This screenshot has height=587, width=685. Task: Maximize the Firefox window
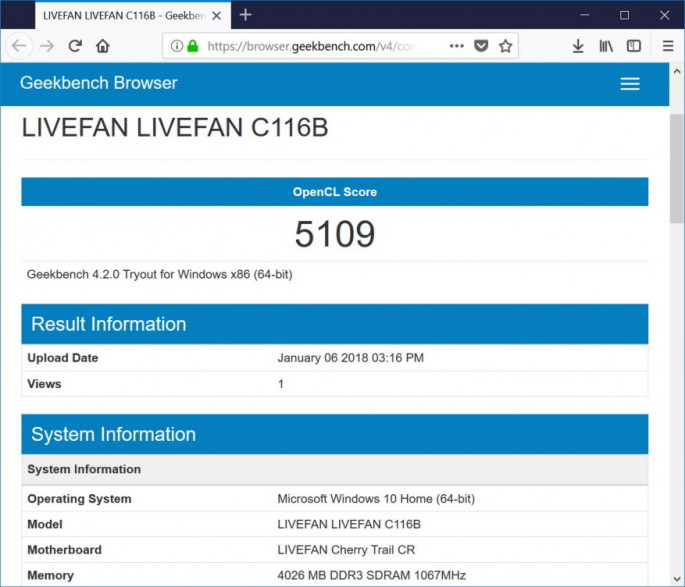click(x=625, y=15)
